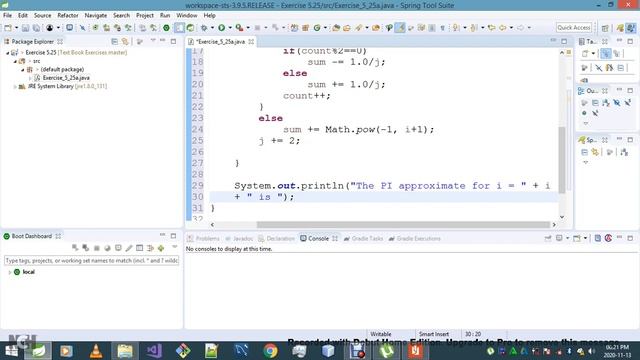Click the Run External Tools icon
The width and height of the screenshot is (640, 360).
(239, 28)
